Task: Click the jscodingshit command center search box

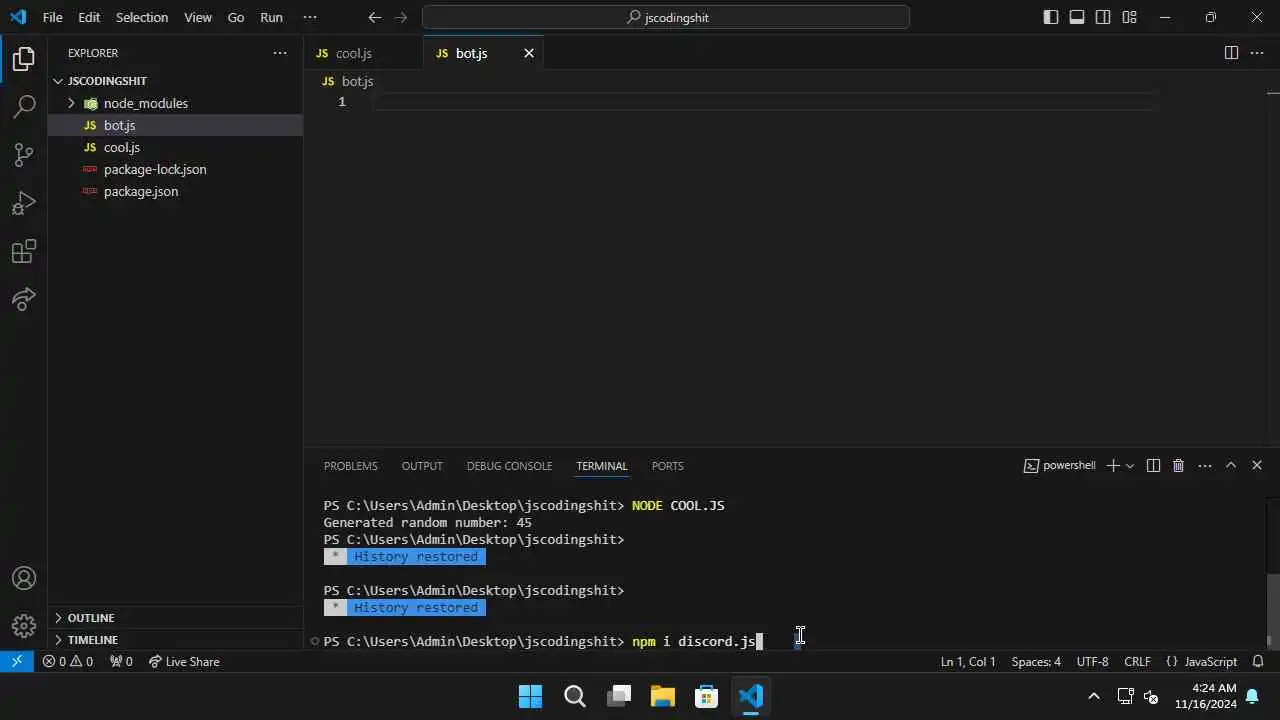Action: pyautogui.click(x=666, y=17)
